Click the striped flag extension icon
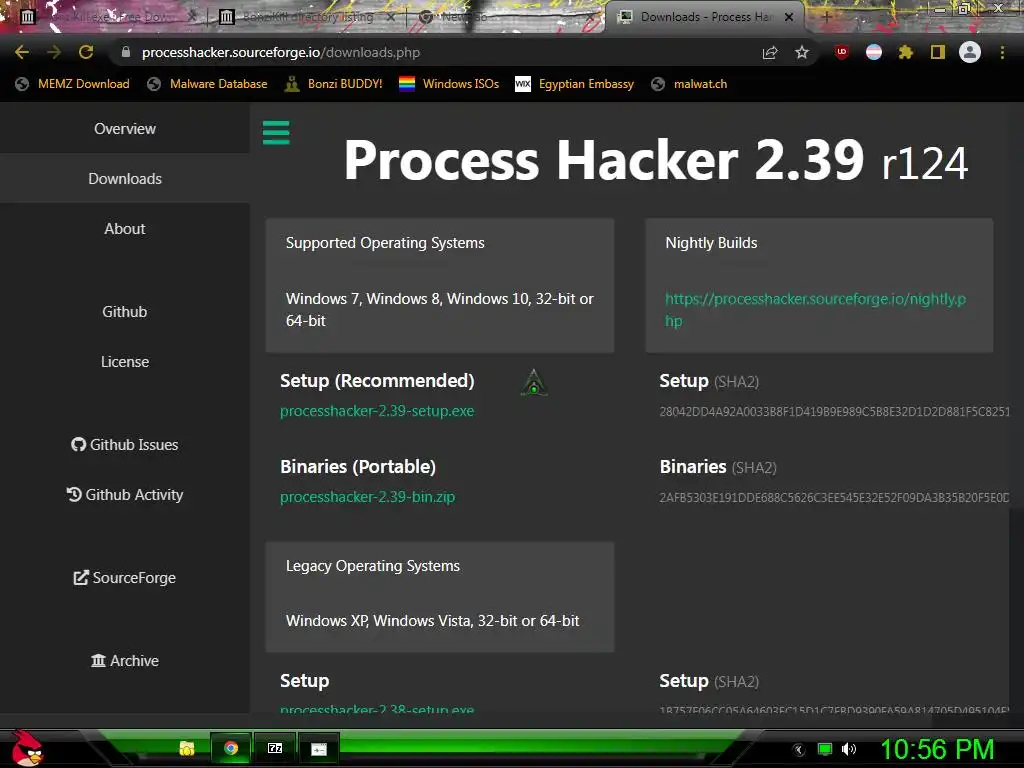 click(x=874, y=52)
